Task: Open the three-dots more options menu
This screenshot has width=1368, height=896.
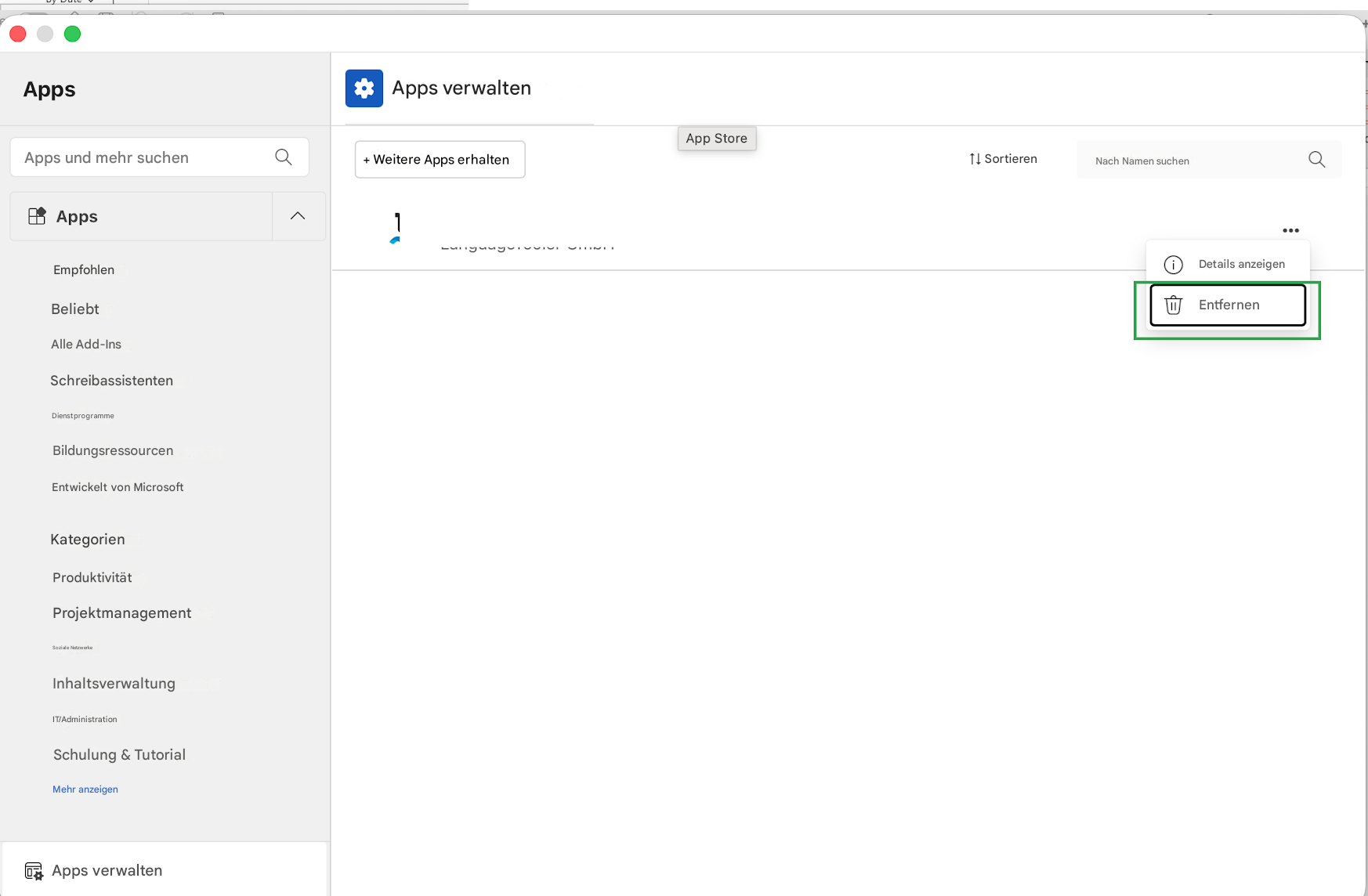Action: point(1290,230)
